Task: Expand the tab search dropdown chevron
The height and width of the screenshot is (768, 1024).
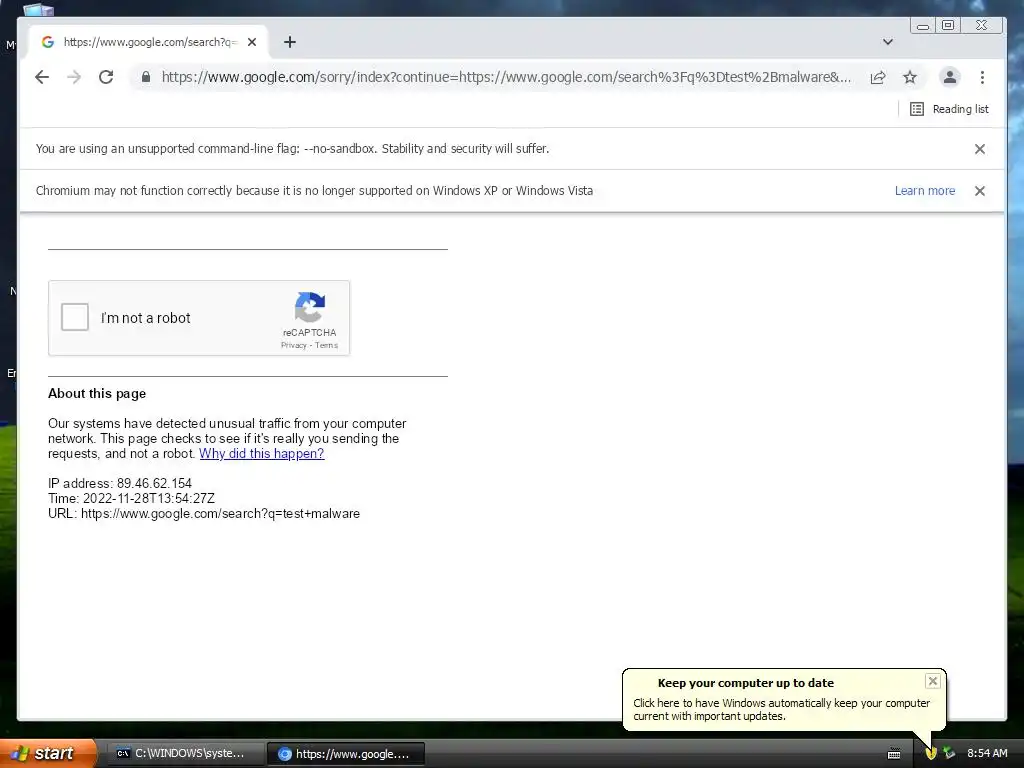Action: [888, 42]
